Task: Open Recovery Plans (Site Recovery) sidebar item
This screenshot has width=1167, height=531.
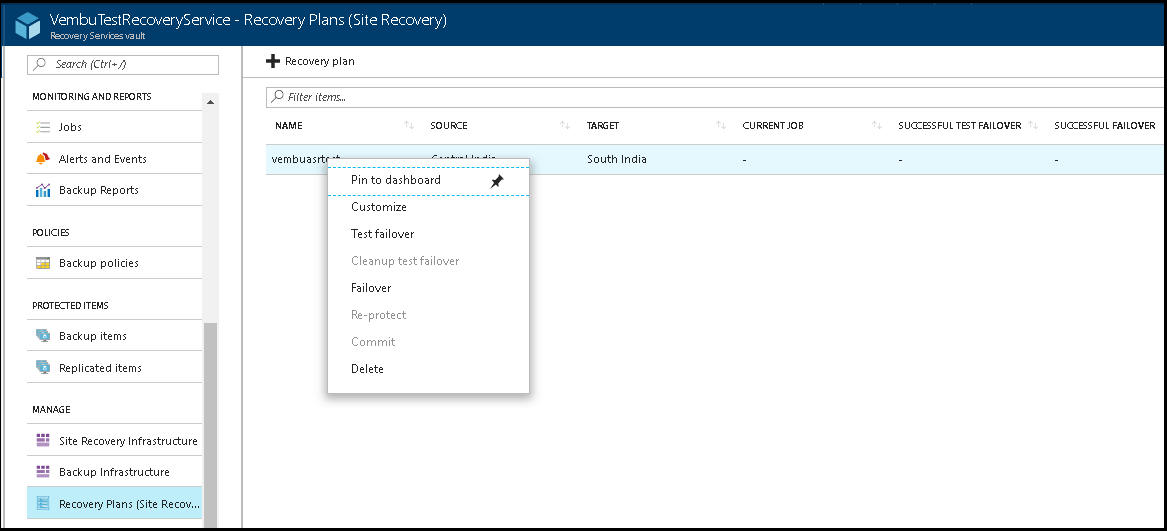Action: coord(115,503)
